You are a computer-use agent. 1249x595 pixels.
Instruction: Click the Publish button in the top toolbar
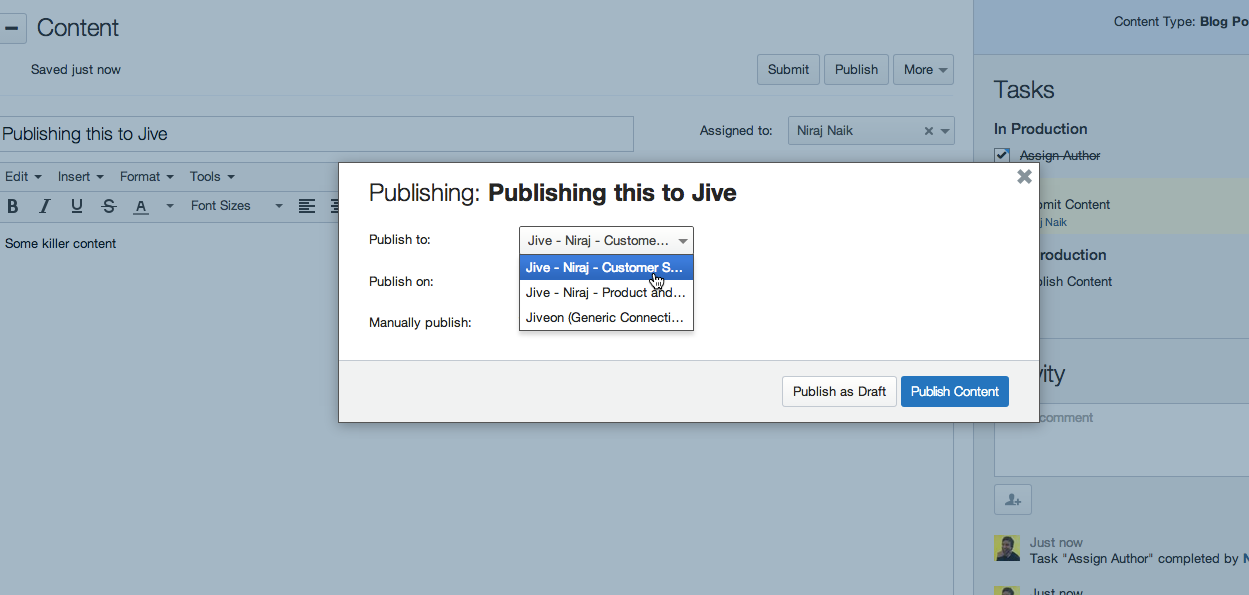tap(856, 69)
